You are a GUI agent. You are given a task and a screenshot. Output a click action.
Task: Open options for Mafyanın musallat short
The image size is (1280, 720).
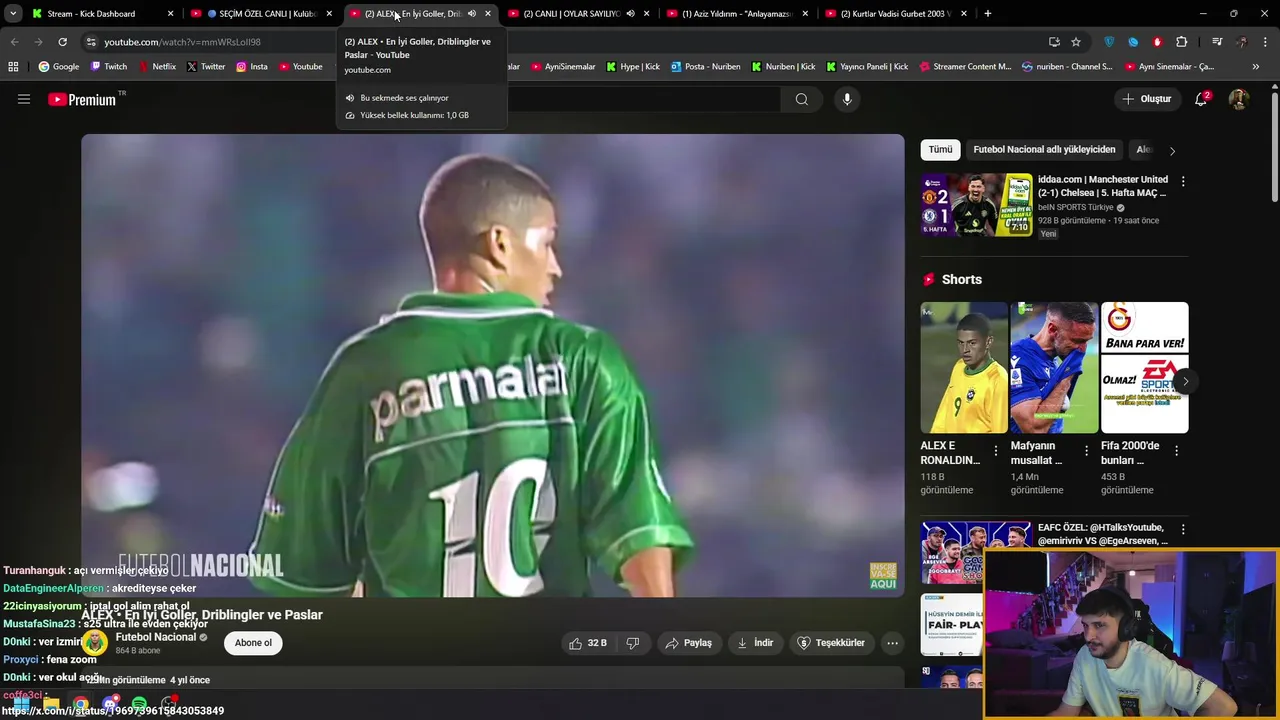pyautogui.click(x=1086, y=451)
